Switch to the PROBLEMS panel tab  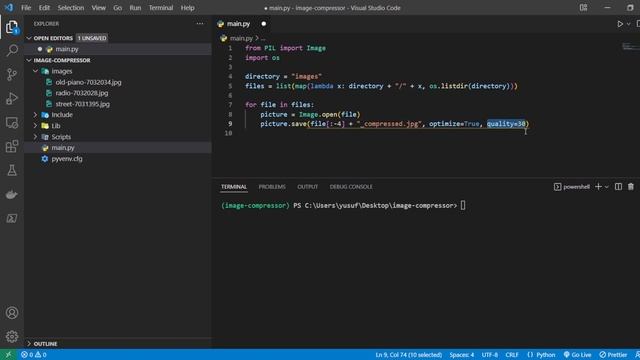coord(272,187)
